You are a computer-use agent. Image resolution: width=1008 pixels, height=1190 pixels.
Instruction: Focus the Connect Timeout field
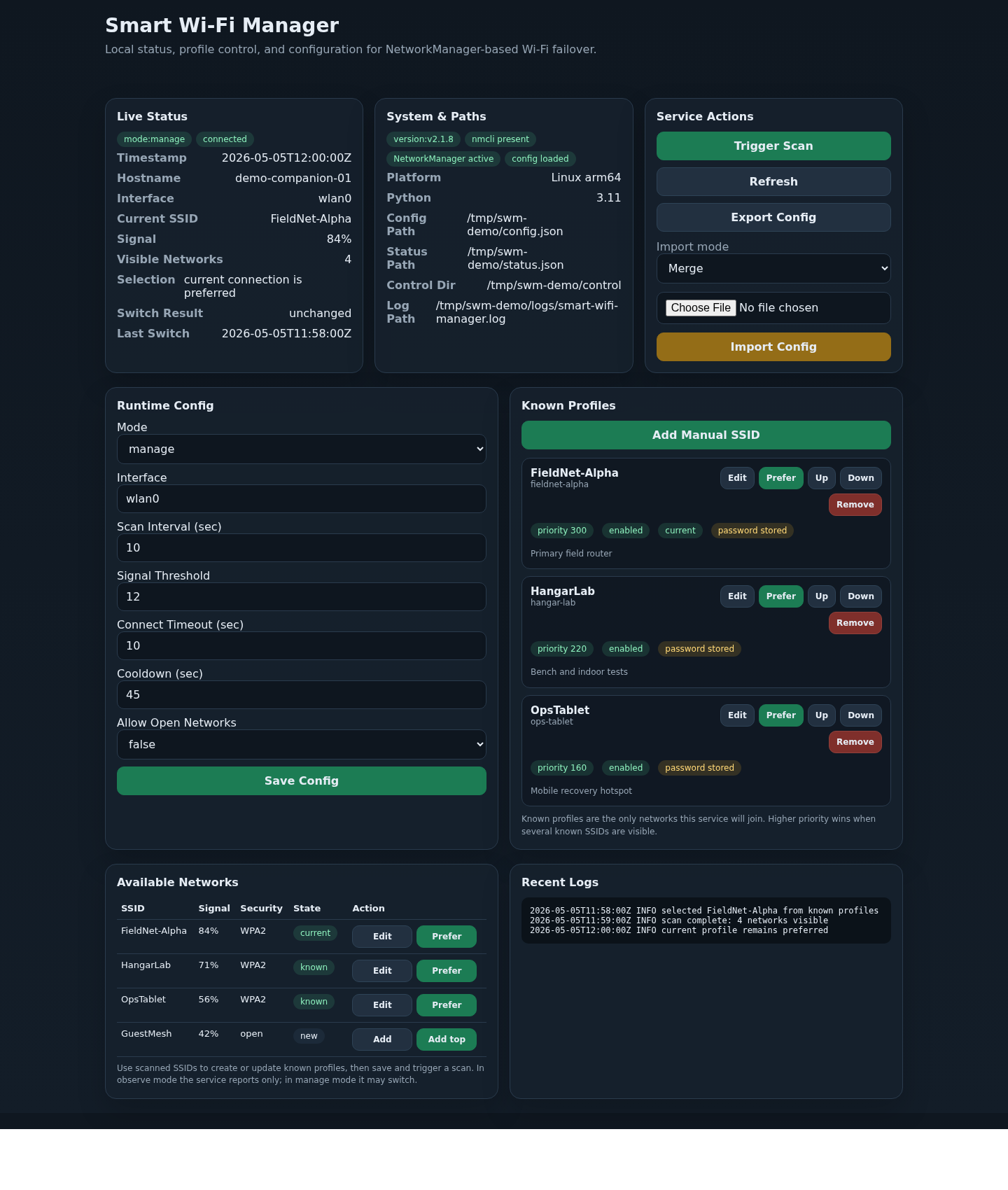point(302,645)
